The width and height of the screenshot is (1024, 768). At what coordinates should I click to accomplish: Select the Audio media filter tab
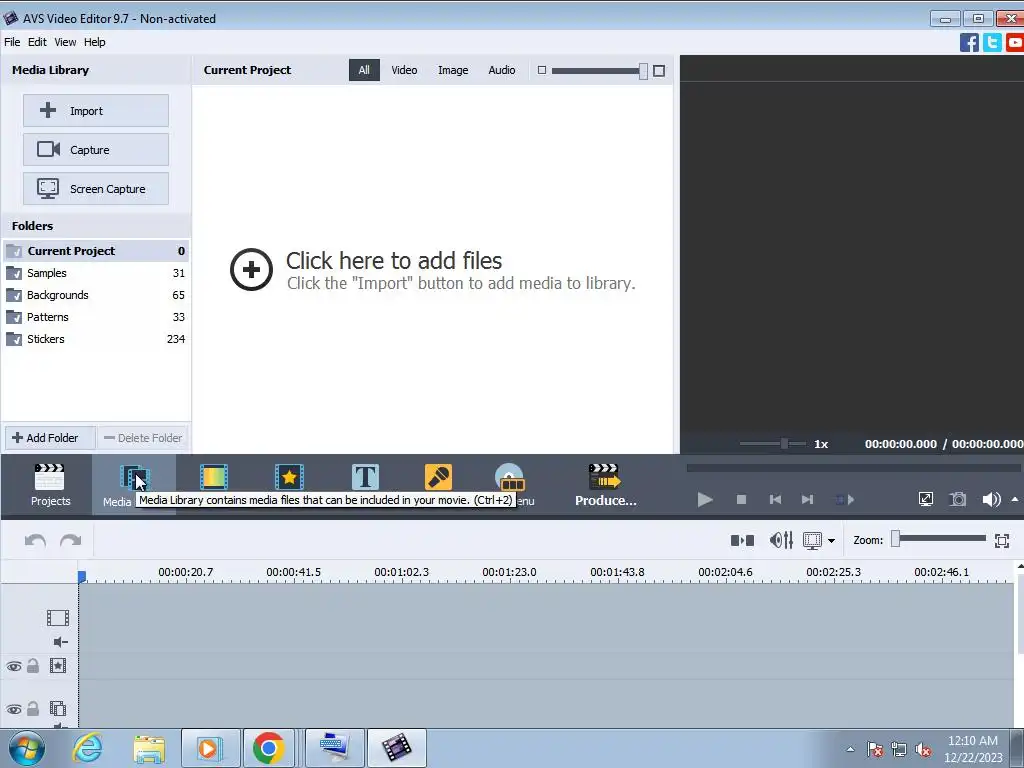click(502, 70)
